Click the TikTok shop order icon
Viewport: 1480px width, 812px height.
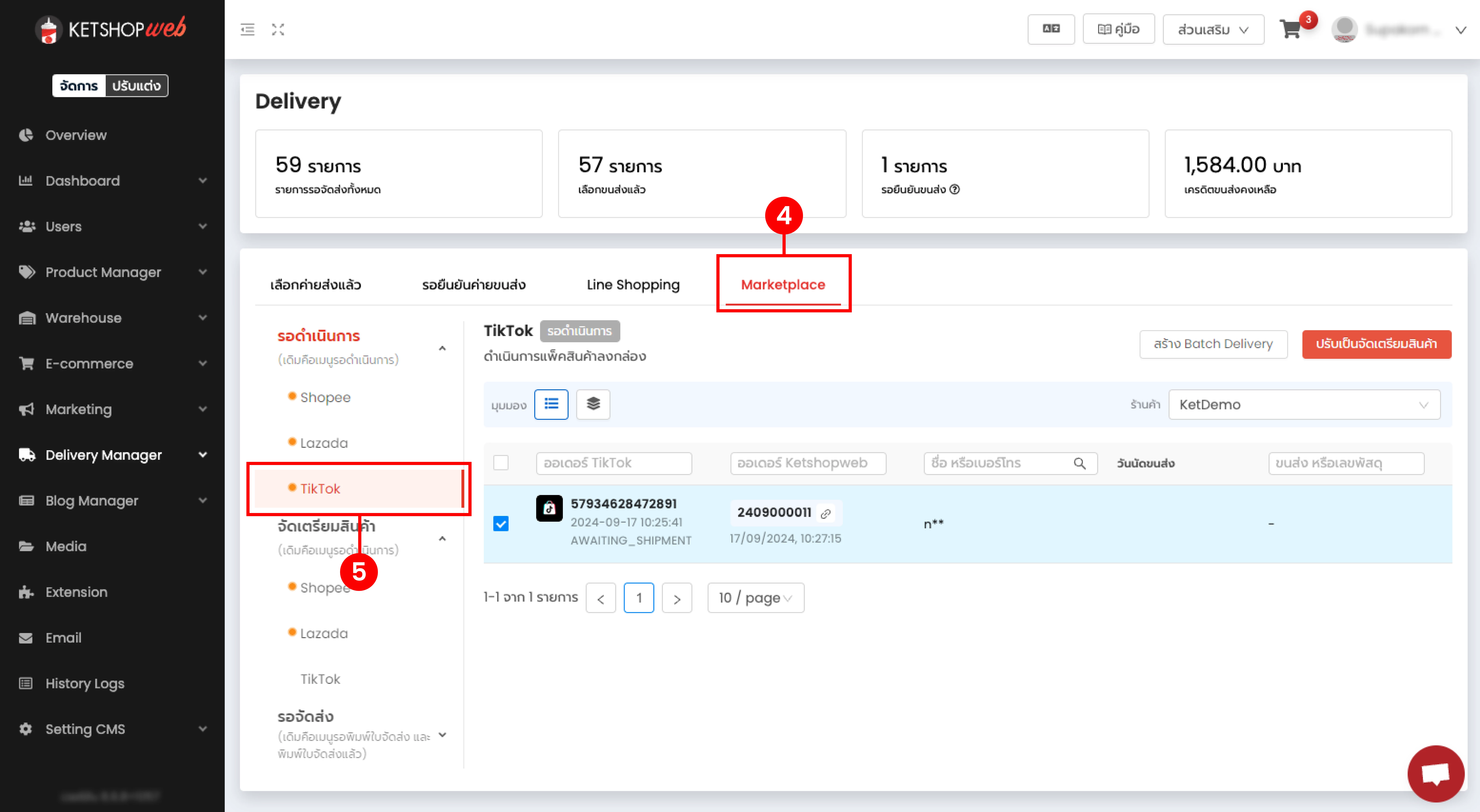549,508
